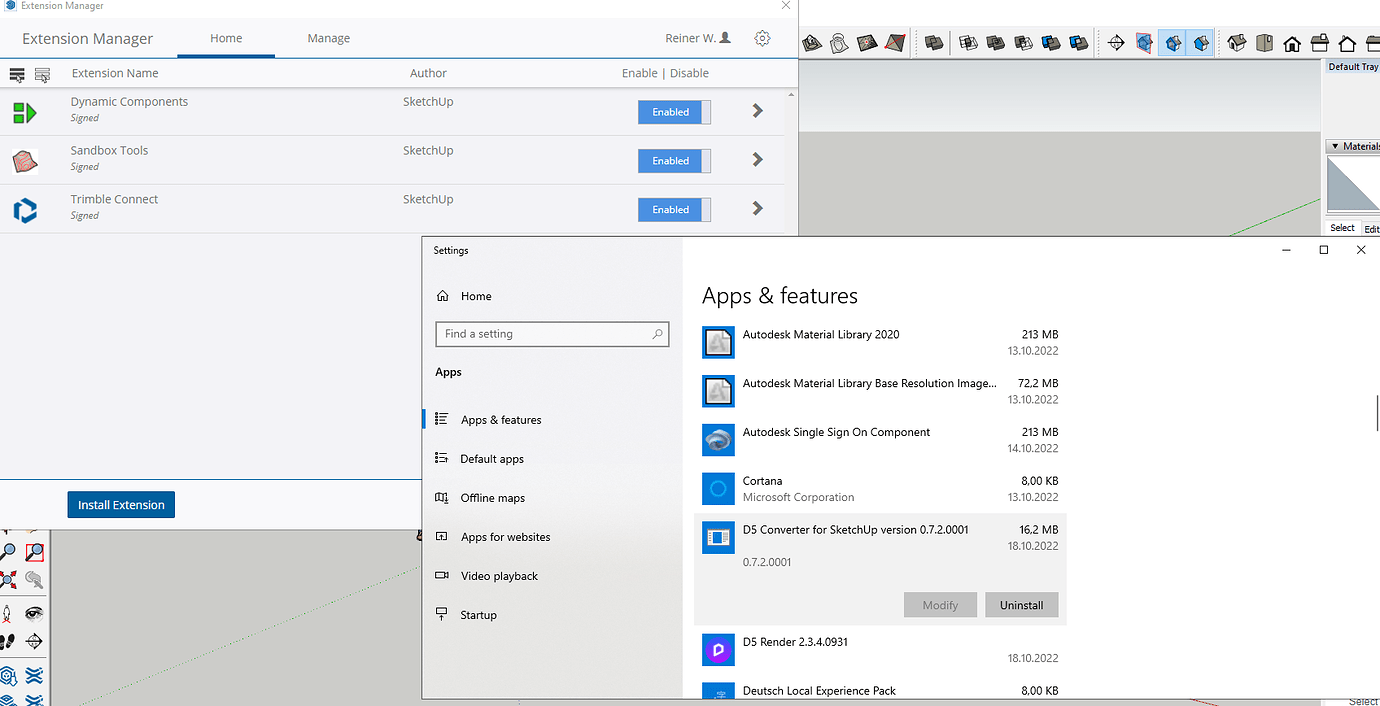Click the current material preview swatch
Screen dimensions: 1380x706
coord(1353,186)
